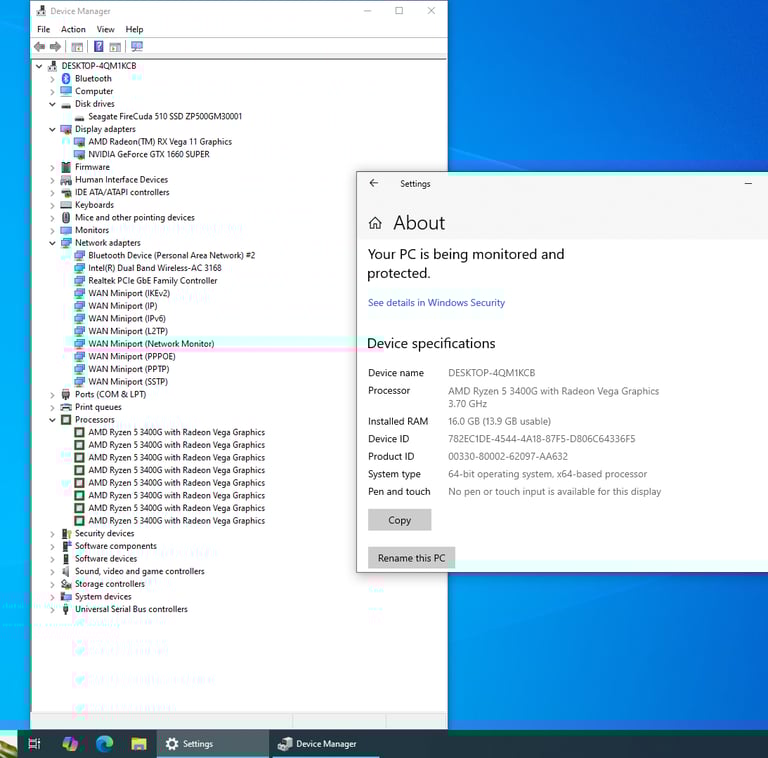Open the Action menu

click(x=73, y=29)
